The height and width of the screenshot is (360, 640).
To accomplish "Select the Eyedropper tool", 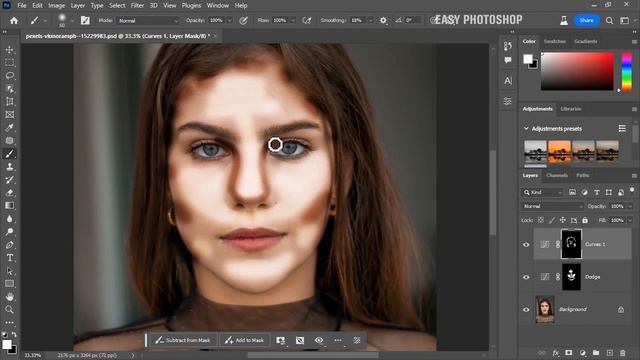I will (x=9, y=128).
